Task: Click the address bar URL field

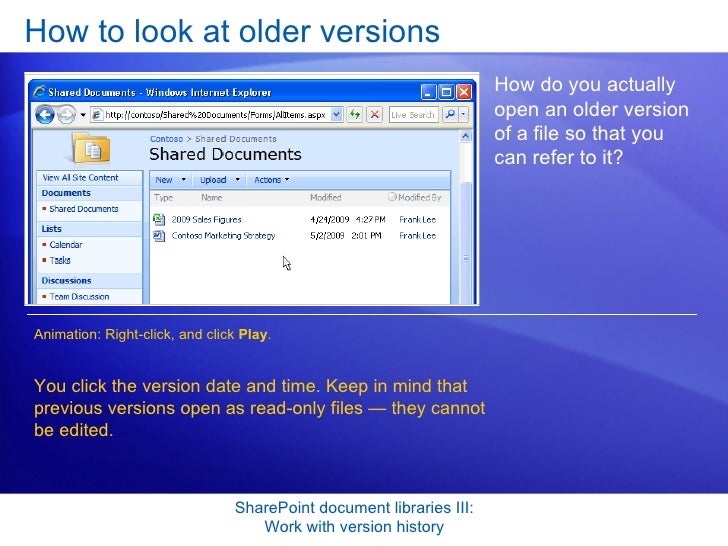Action: [215, 115]
